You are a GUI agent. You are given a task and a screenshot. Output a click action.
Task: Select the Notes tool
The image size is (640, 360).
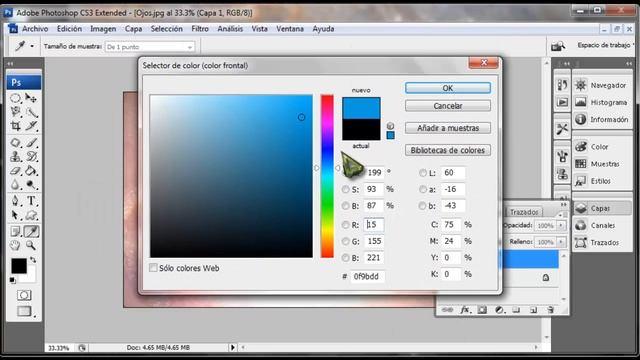coord(16,231)
